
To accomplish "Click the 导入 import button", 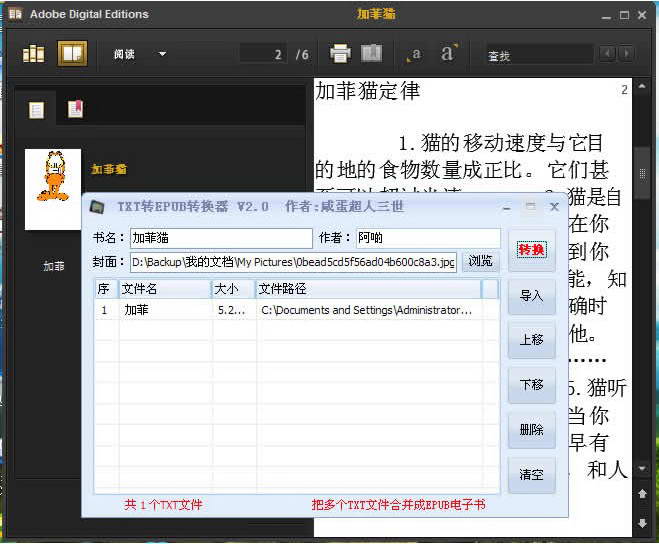I will (x=532, y=296).
